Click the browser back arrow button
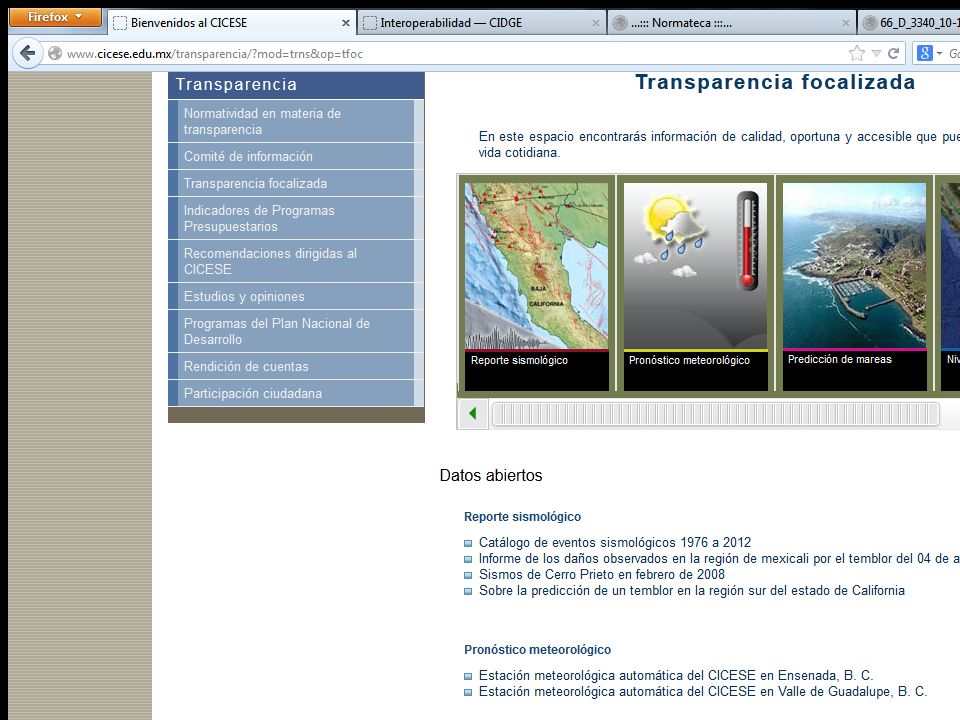Screen dimensions: 960x720 coord(28,53)
